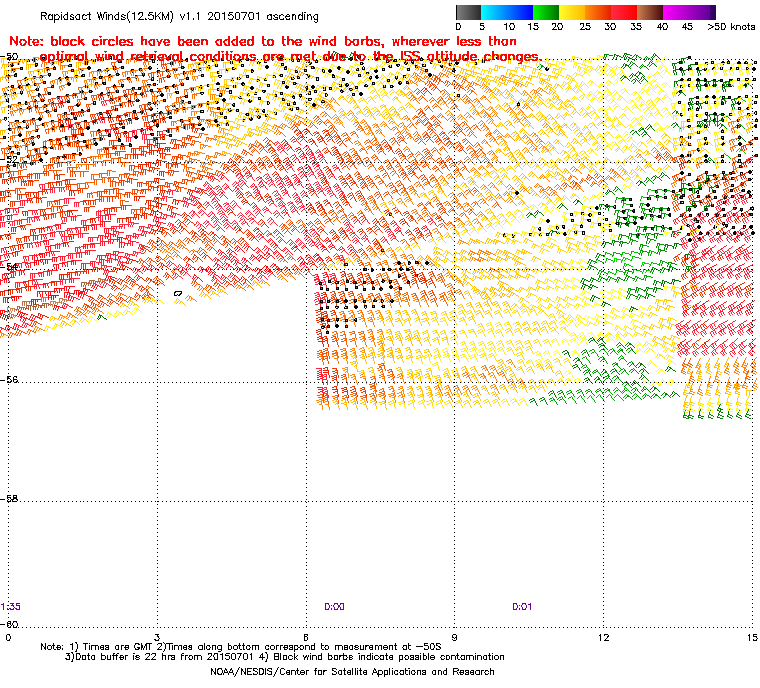
Task: Click the '-58' latitude axis label
Action: 9,498
